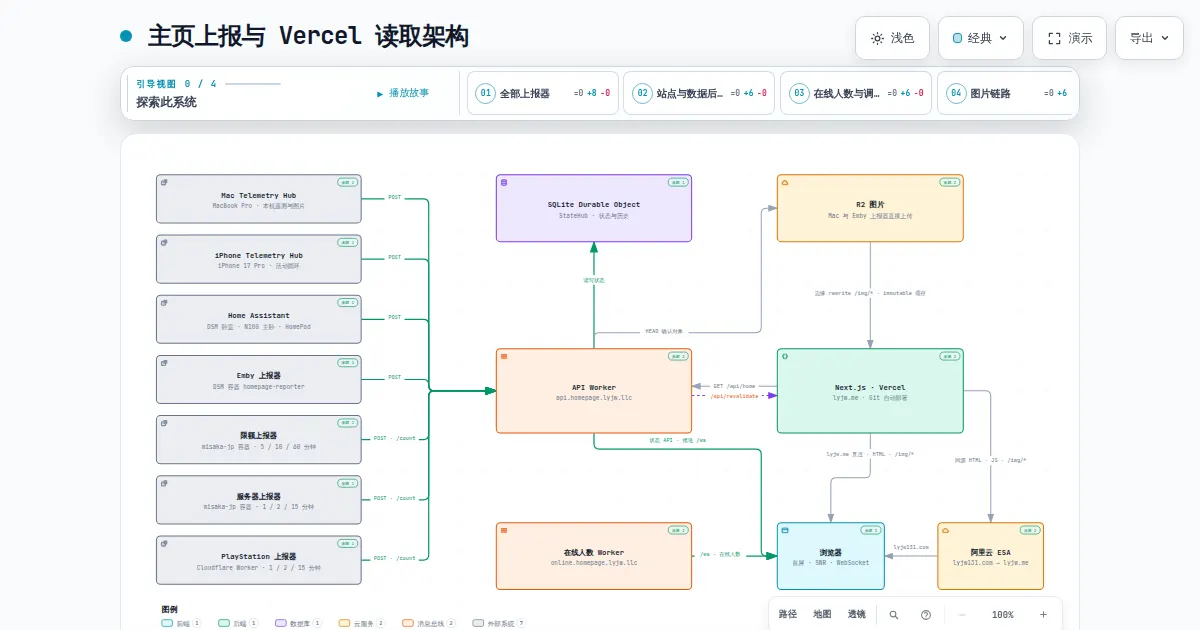Open diagram search with the magnifier icon

(894, 615)
